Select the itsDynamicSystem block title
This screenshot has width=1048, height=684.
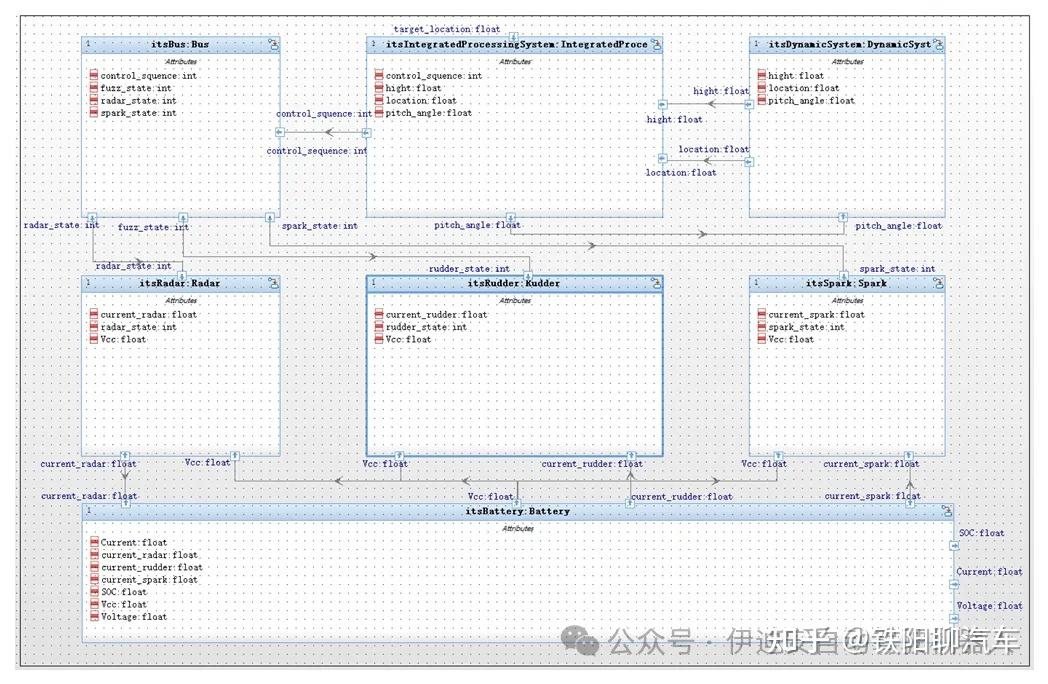(x=849, y=45)
